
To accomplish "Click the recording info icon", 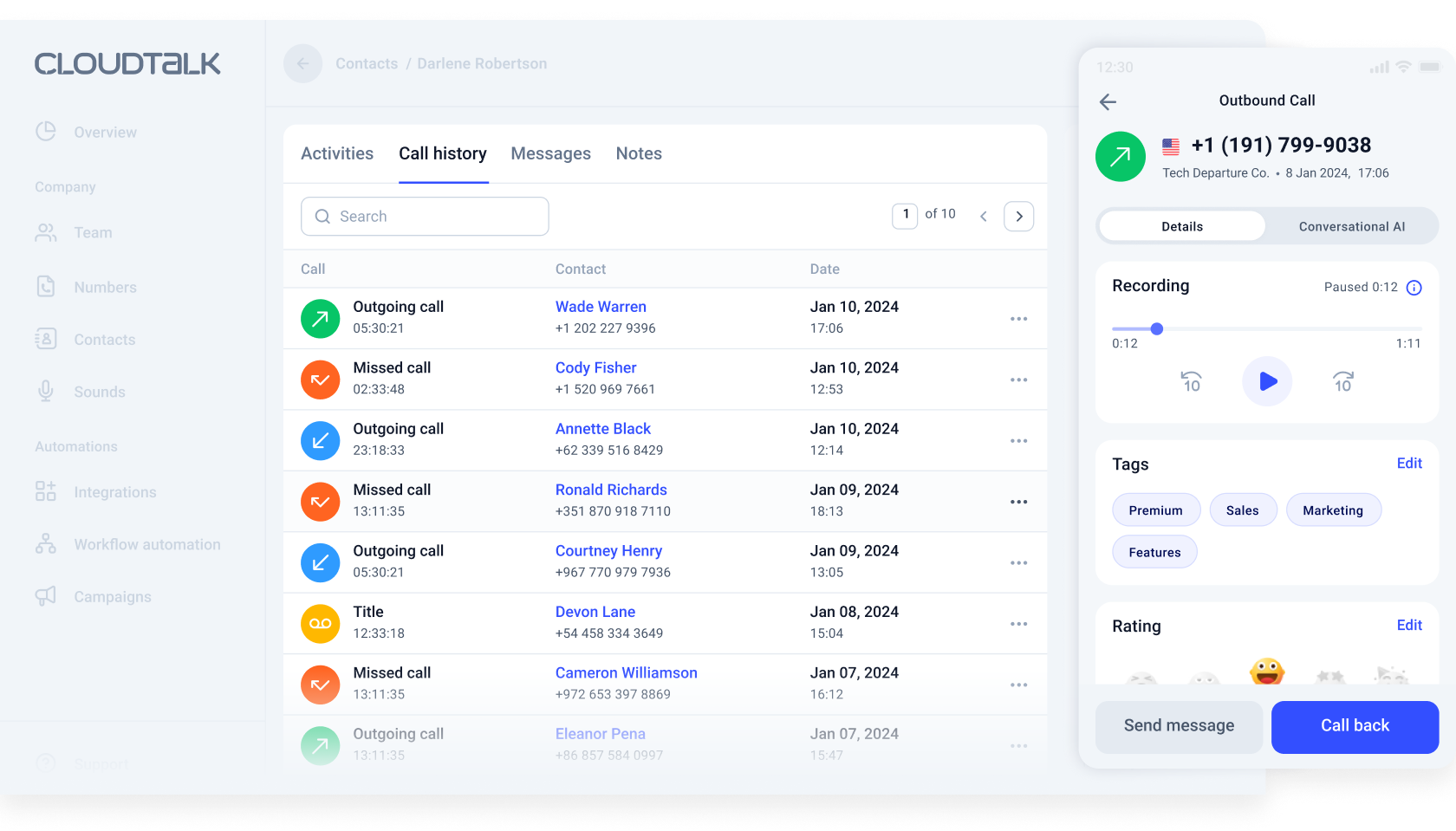I will 1414,288.
